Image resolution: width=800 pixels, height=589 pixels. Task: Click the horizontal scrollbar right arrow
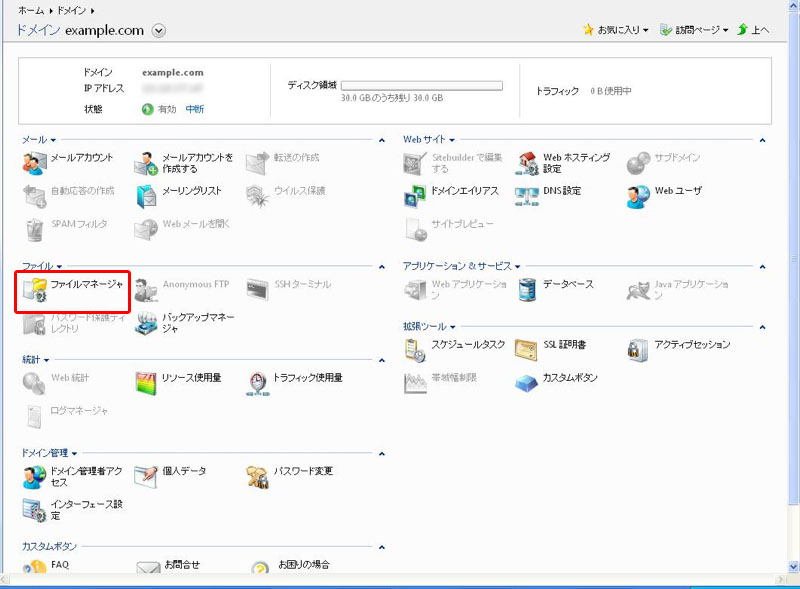(781, 579)
